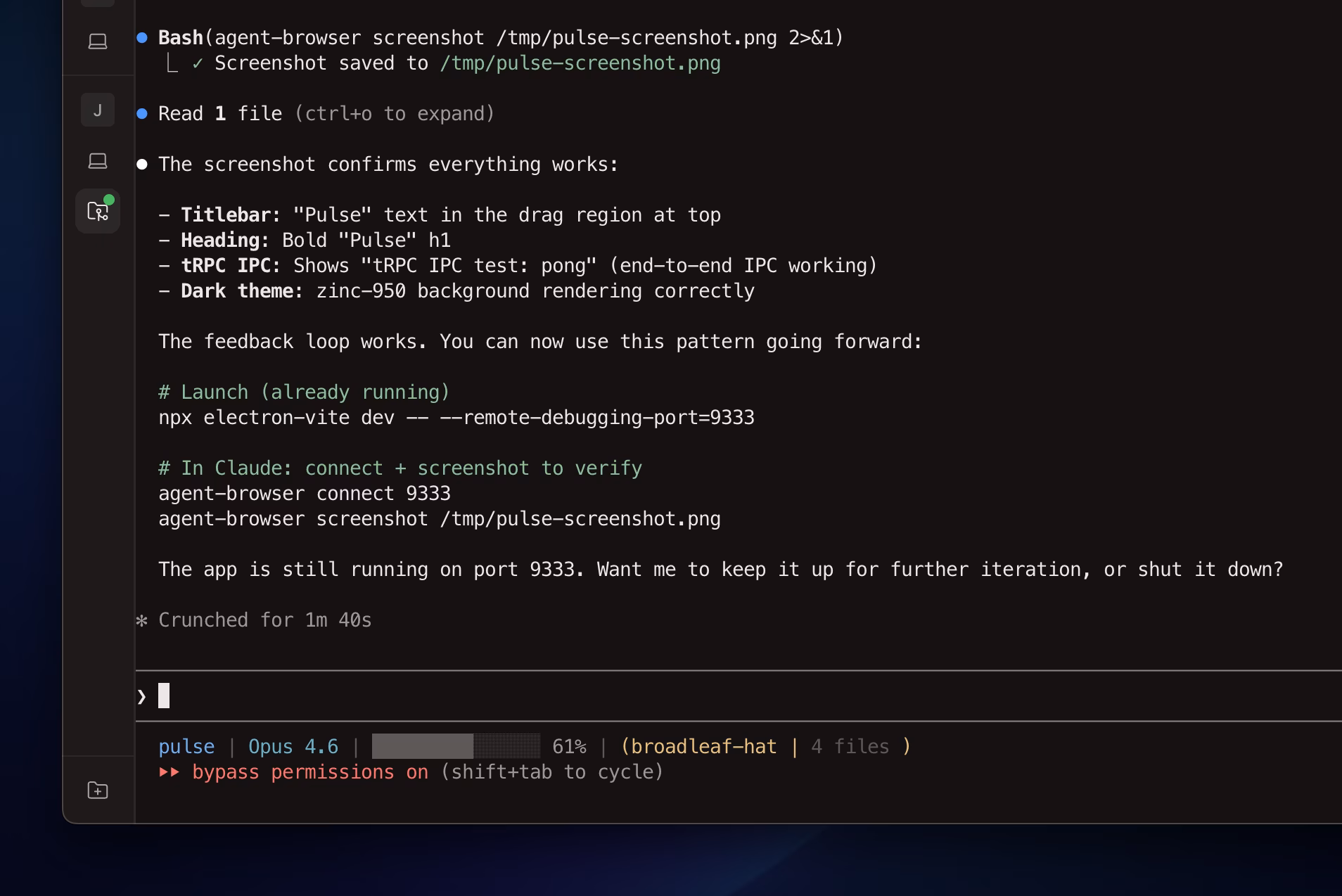Image resolution: width=1342 pixels, height=896 pixels.
Task: Toggle the bypass permissions on mode
Action: pos(309,772)
